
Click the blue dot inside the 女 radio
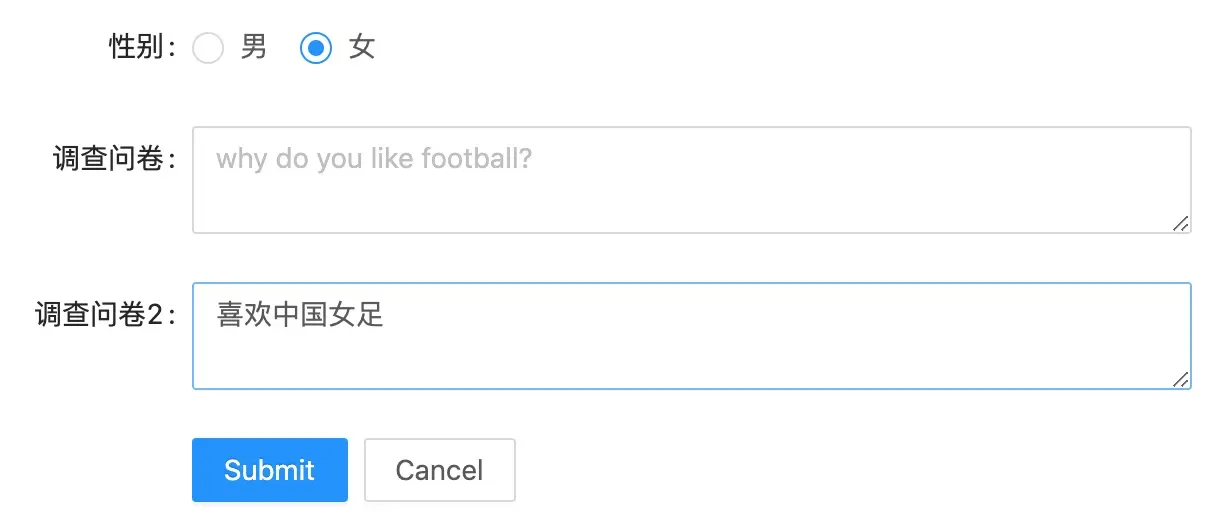[316, 48]
